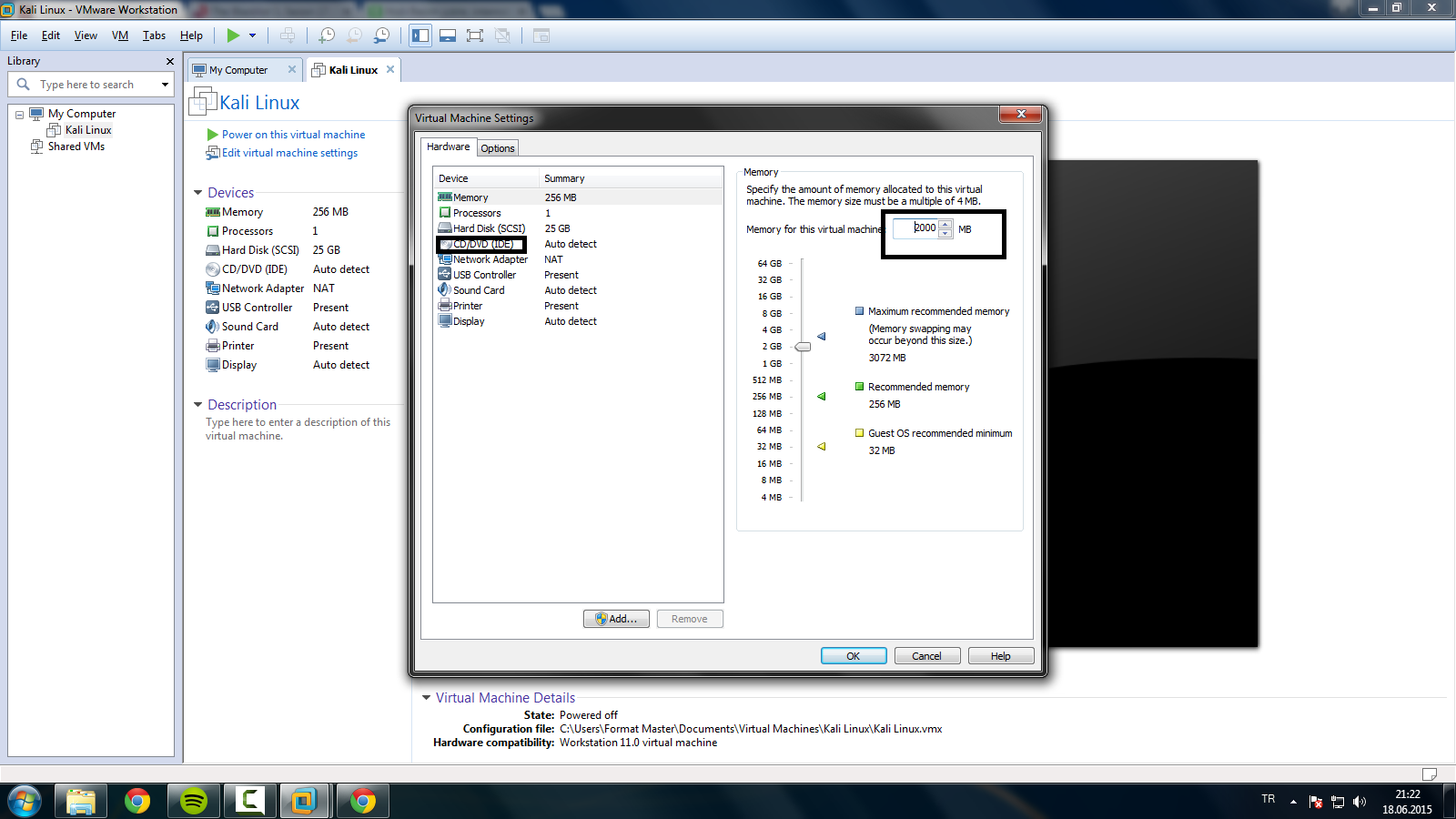The image size is (1456, 819).
Task: Toggle the Show Library sidebar icon
Action: pyautogui.click(x=420, y=35)
